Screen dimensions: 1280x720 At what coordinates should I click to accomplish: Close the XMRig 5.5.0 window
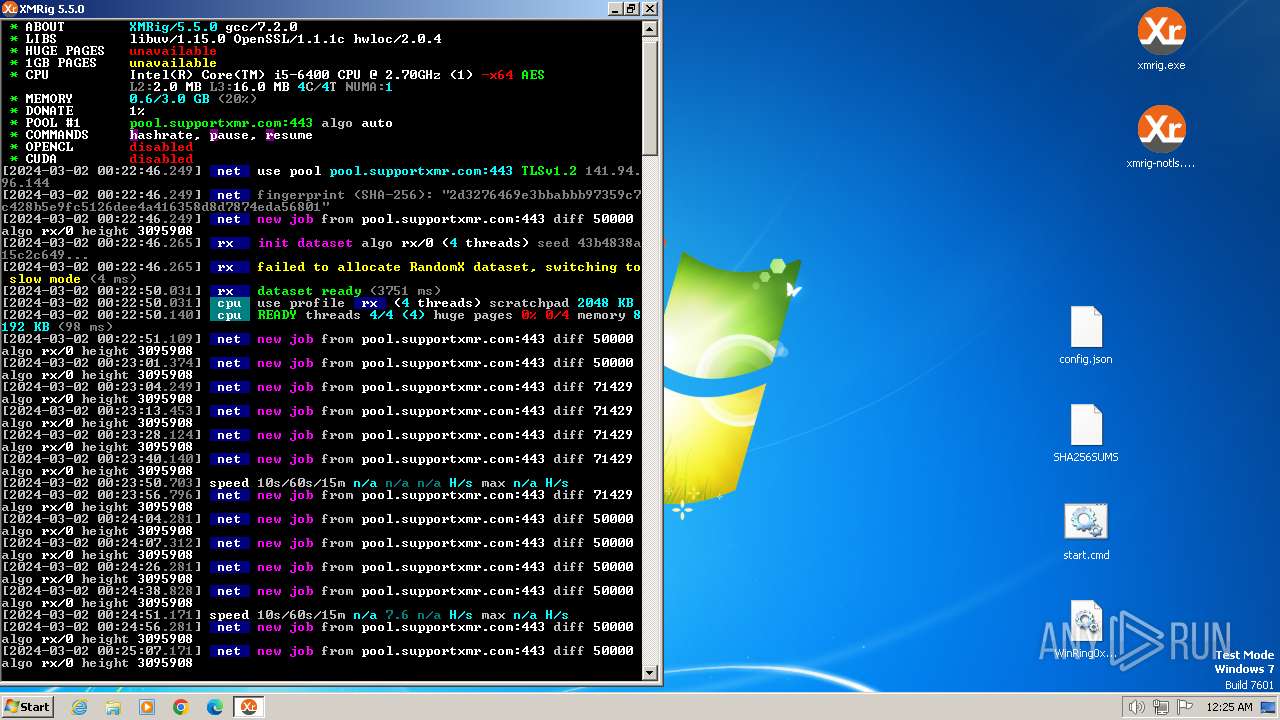pos(650,8)
